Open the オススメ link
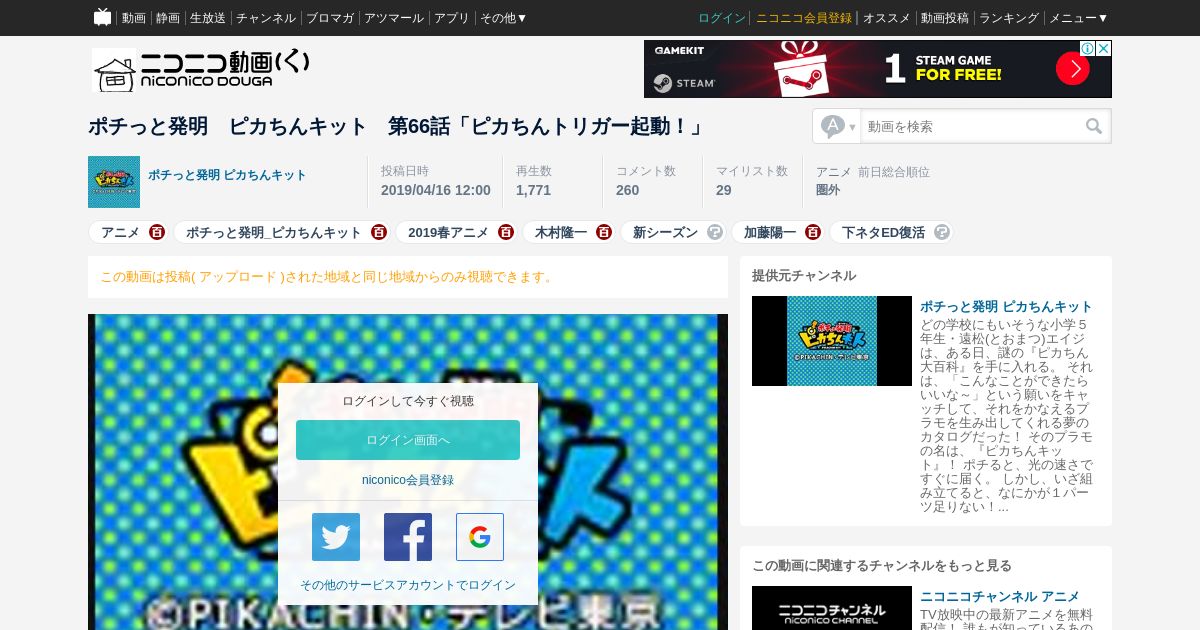The width and height of the screenshot is (1200, 630). 887,18
